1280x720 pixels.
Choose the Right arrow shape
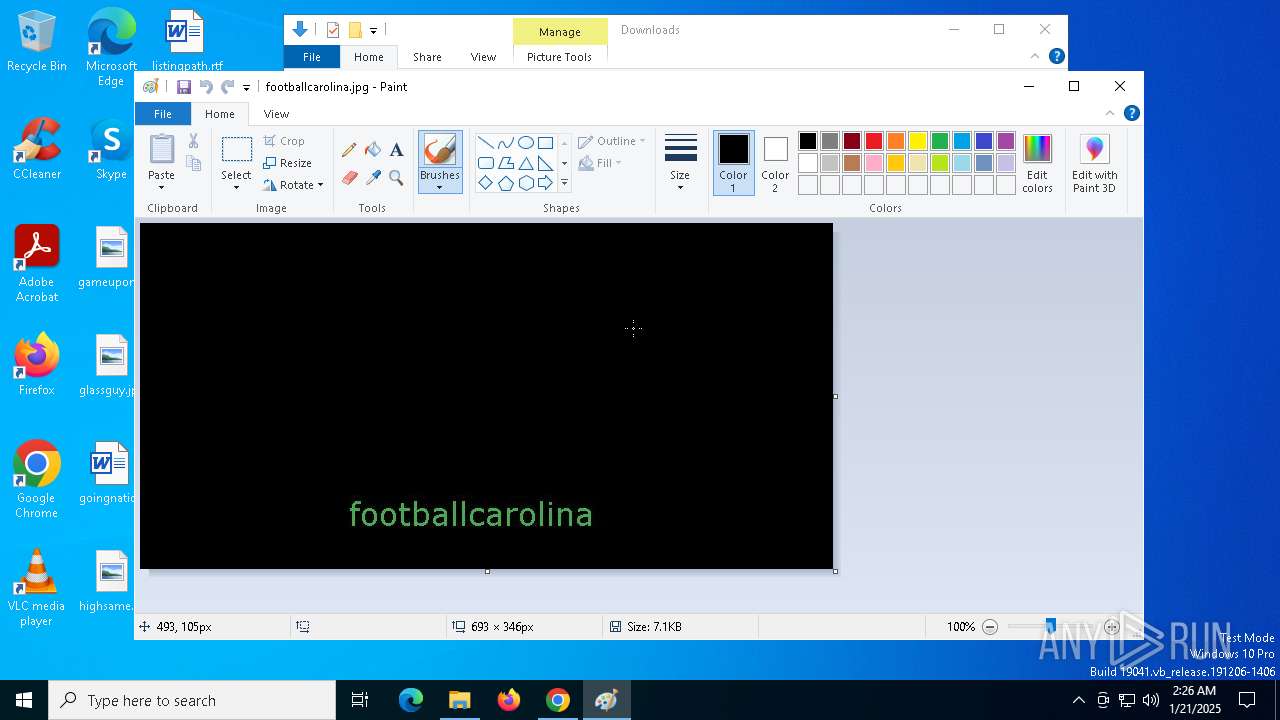[x=545, y=183]
